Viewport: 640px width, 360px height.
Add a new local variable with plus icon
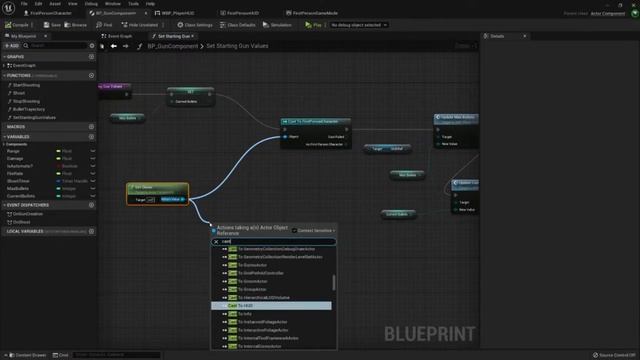(91, 231)
